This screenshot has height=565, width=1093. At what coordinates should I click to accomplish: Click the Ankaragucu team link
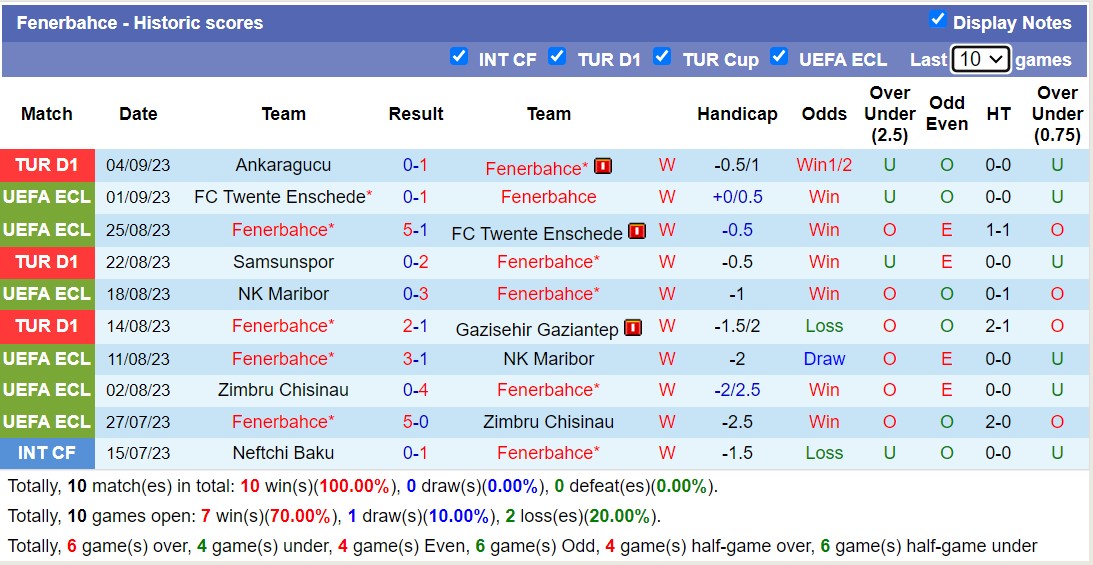[283, 165]
